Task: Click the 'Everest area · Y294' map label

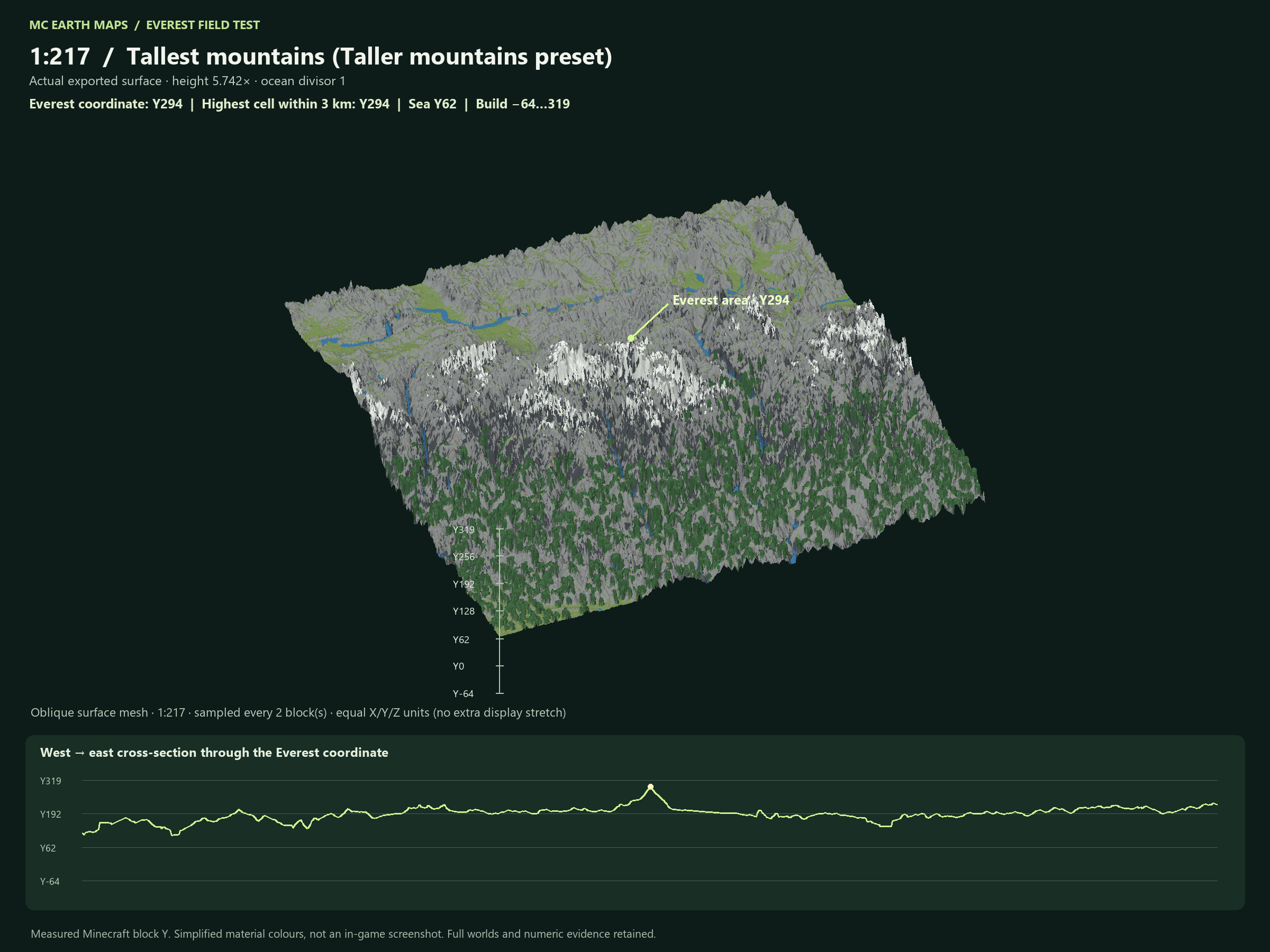Action: [x=731, y=300]
